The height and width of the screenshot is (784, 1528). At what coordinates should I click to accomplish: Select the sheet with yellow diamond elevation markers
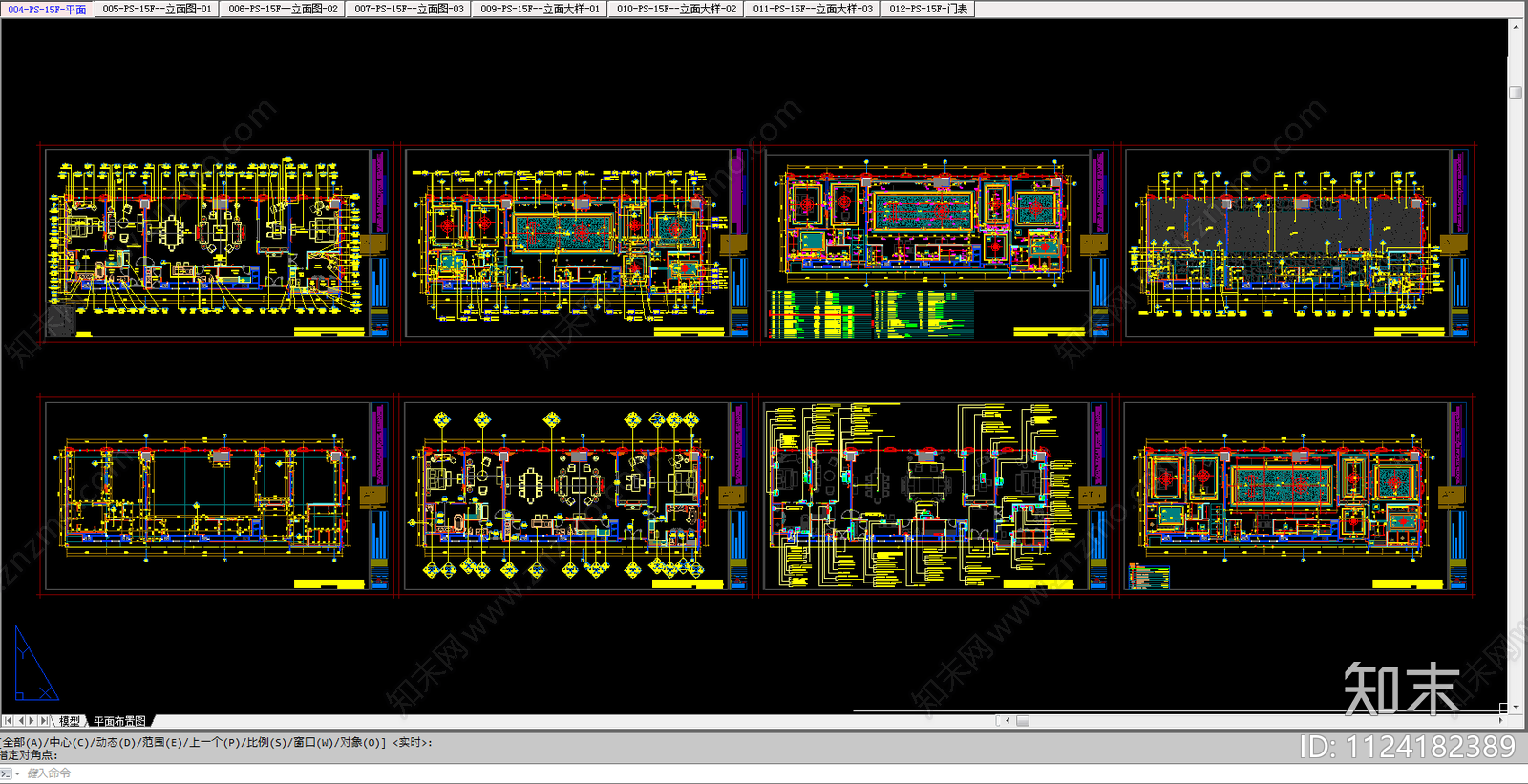click(576, 496)
